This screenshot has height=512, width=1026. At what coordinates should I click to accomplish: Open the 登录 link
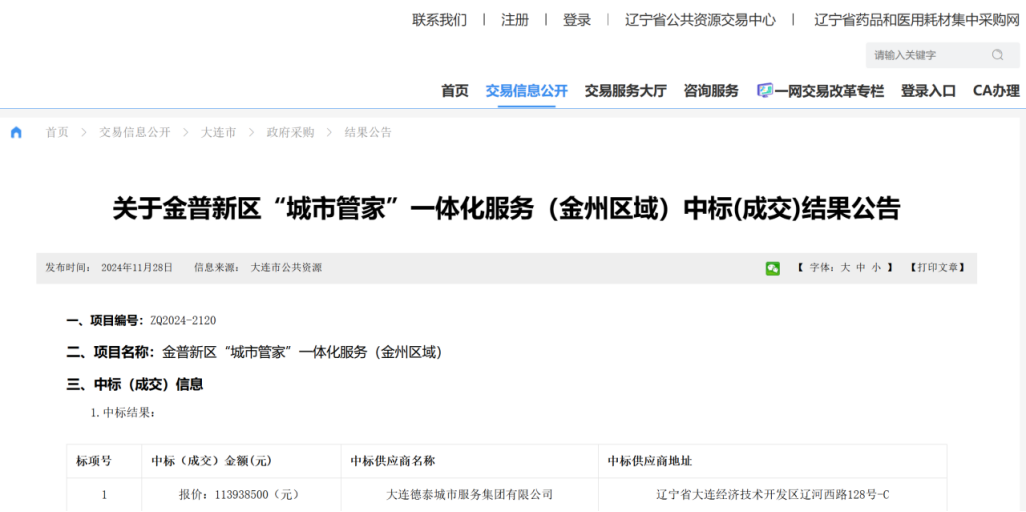click(x=577, y=20)
